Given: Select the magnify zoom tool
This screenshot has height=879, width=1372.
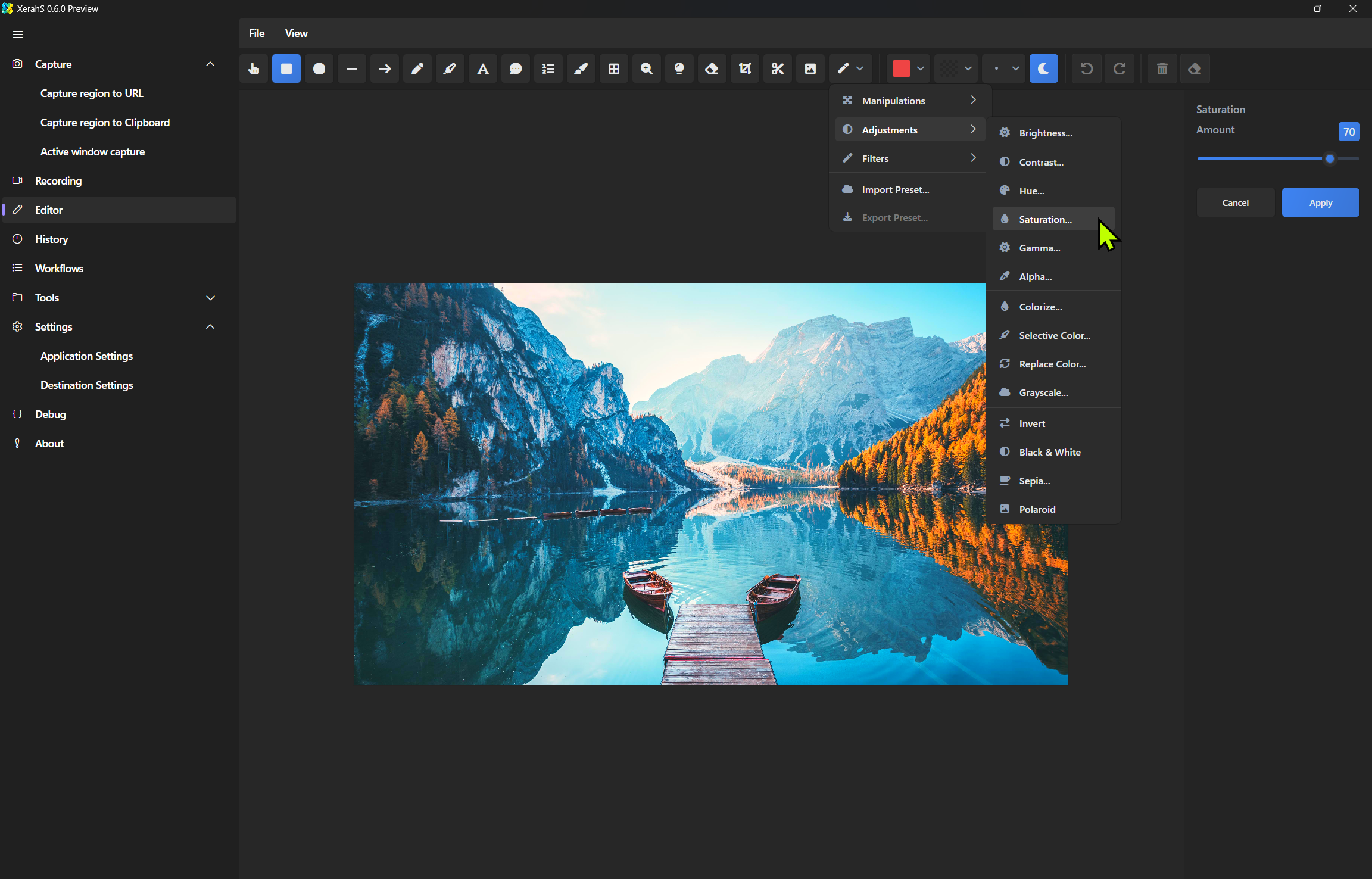Looking at the screenshot, I should [x=647, y=68].
